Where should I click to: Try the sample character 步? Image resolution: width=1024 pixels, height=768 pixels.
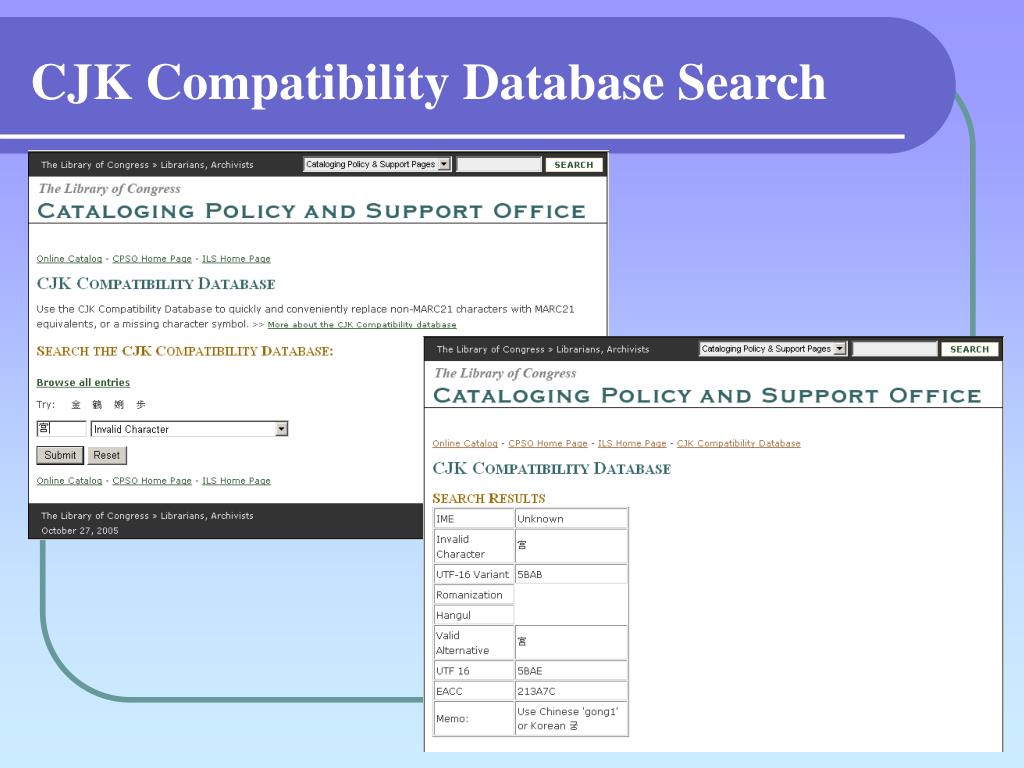pyautogui.click(x=140, y=405)
